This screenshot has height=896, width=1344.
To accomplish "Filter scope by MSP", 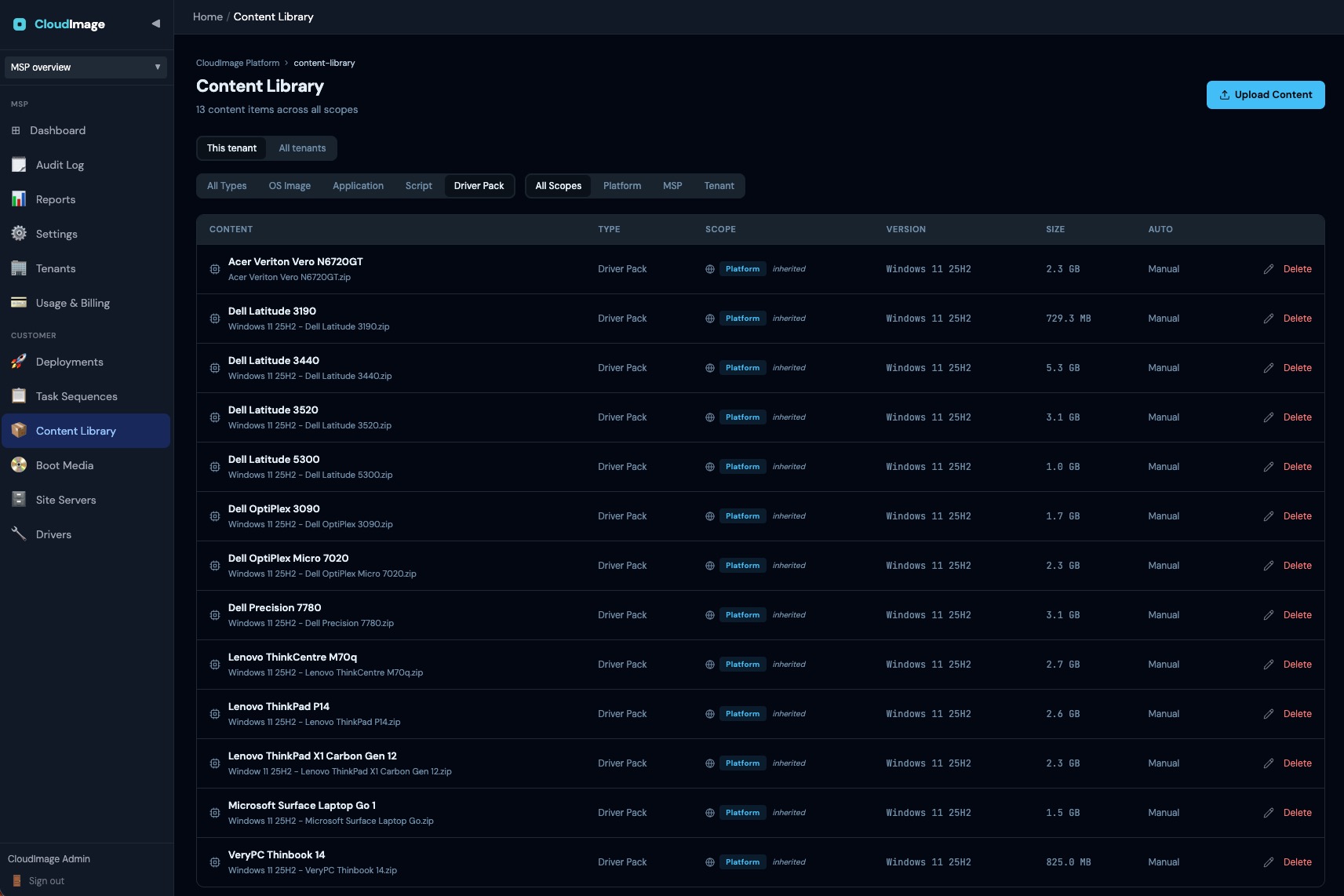I will (x=672, y=186).
